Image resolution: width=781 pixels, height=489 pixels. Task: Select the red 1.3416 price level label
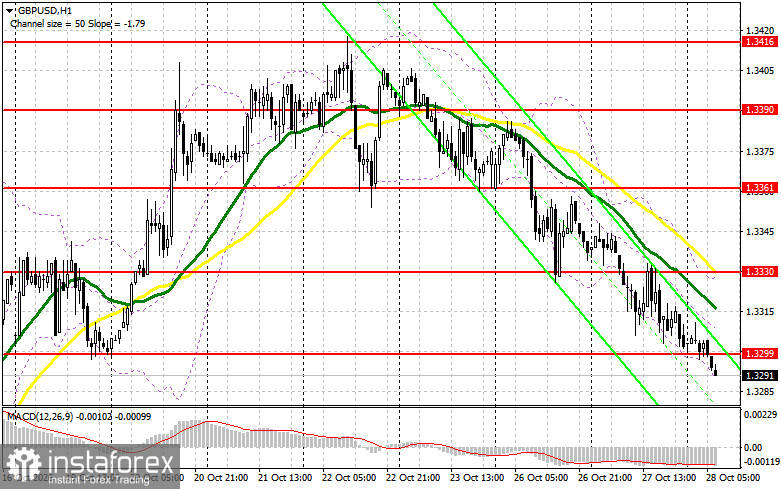(x=759, y=42)
